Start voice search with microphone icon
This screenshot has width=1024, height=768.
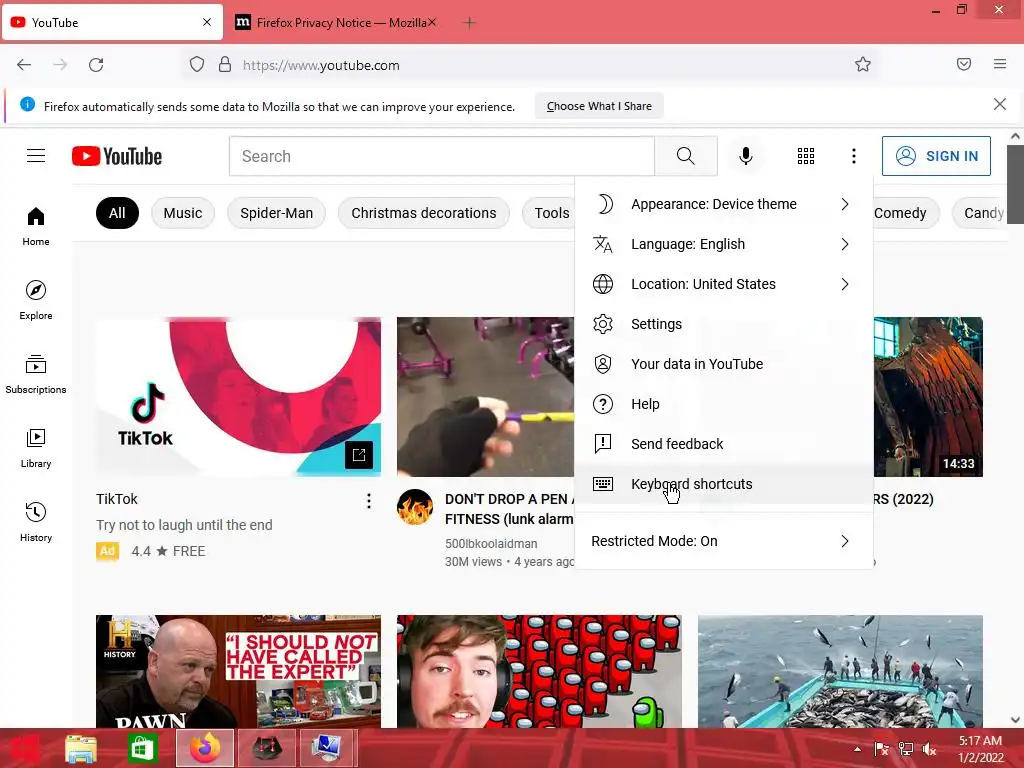point(745,156)
